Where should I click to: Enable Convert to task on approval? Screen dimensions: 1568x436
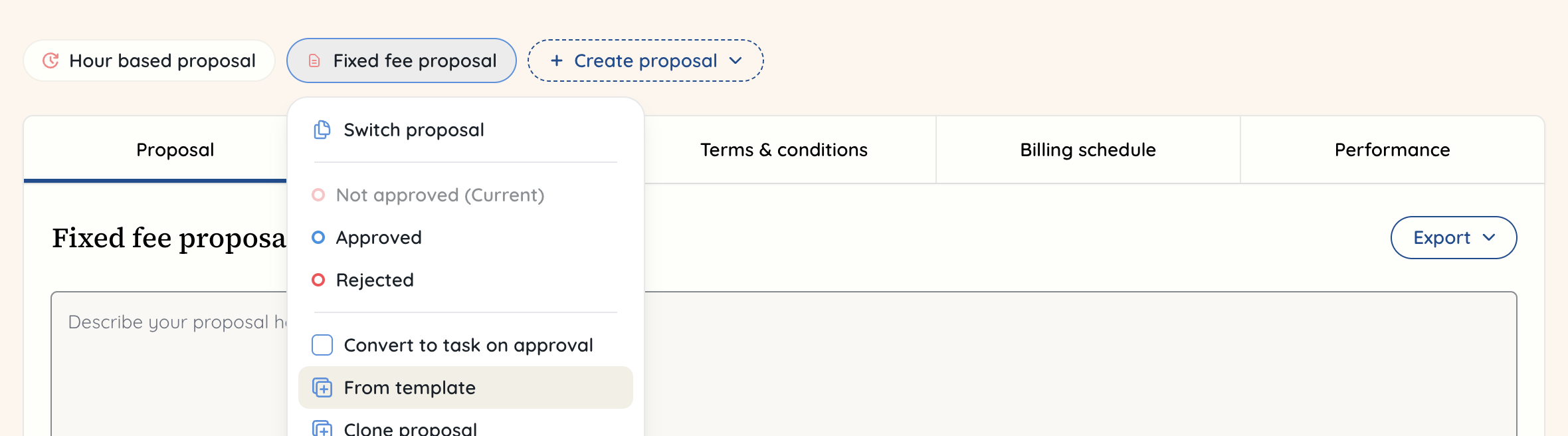coord(322,345)
